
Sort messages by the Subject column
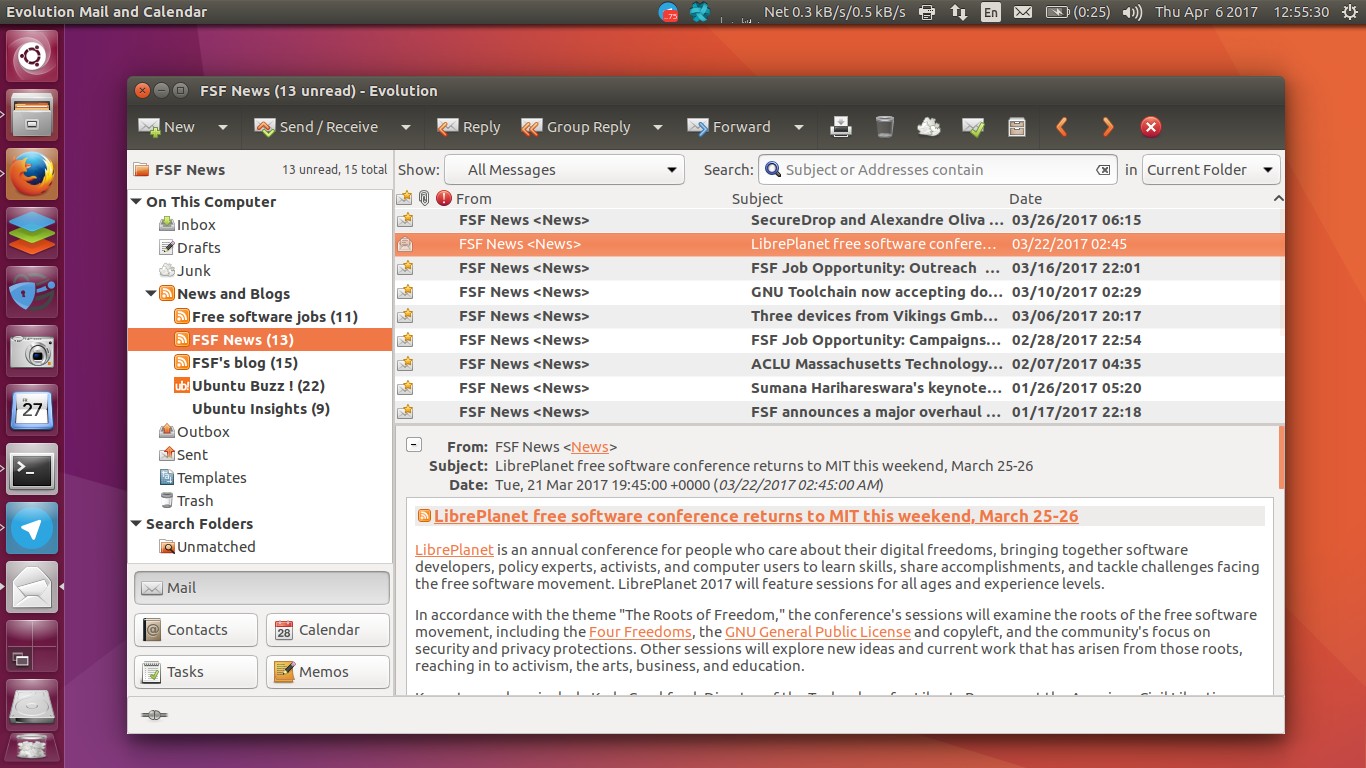(757, 199)
